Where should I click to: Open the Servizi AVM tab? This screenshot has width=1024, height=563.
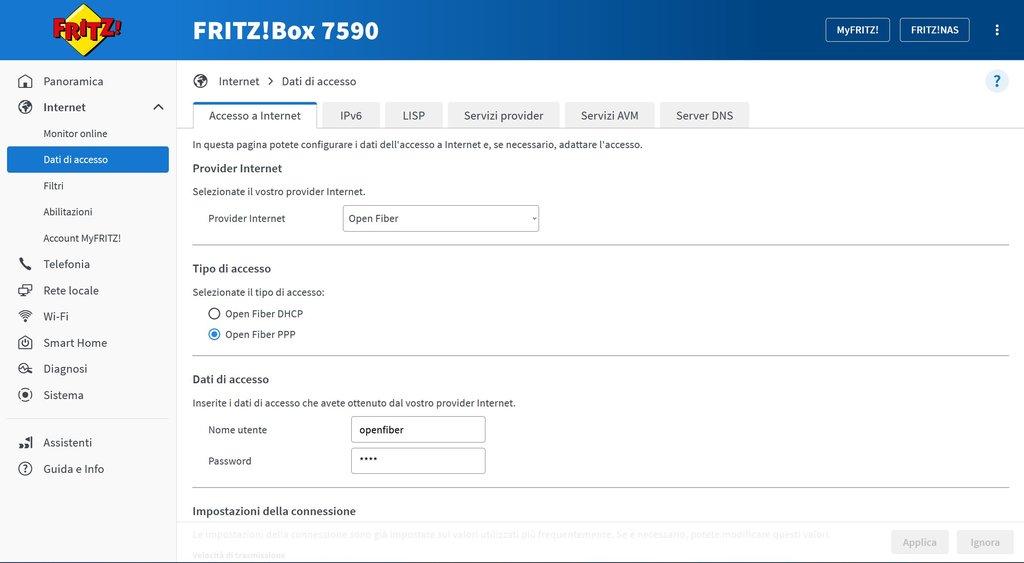(609, 116)
